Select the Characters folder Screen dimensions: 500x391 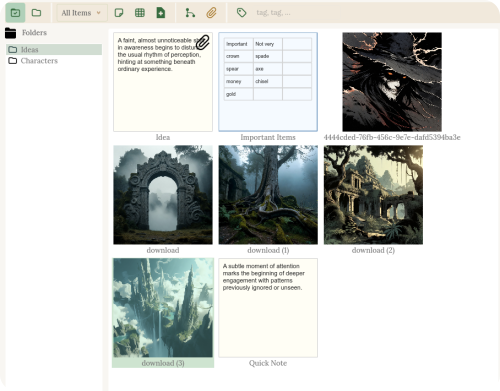pyautogui.click(x=54, y=61)
